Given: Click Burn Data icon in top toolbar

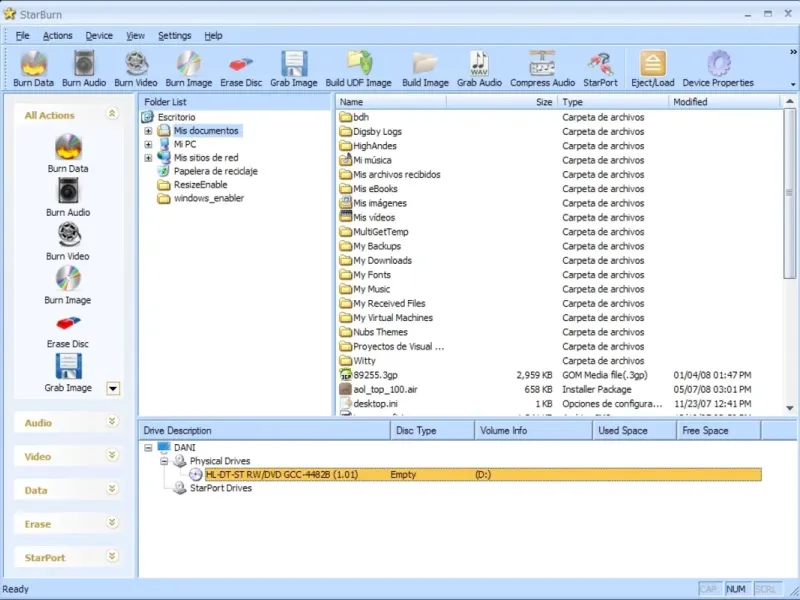Looking at the screenshot, I should pos(33,69).
